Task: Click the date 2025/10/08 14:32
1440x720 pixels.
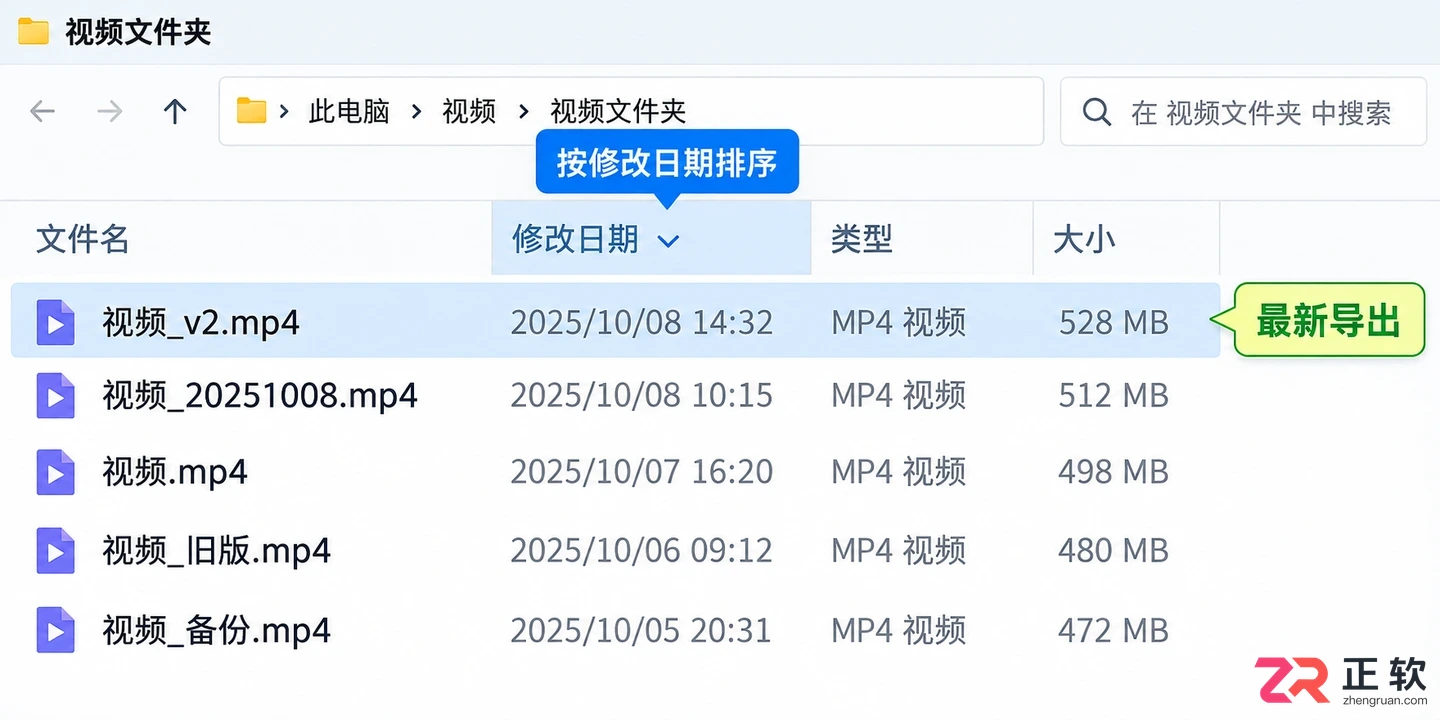Action: (x=642, y=322)
